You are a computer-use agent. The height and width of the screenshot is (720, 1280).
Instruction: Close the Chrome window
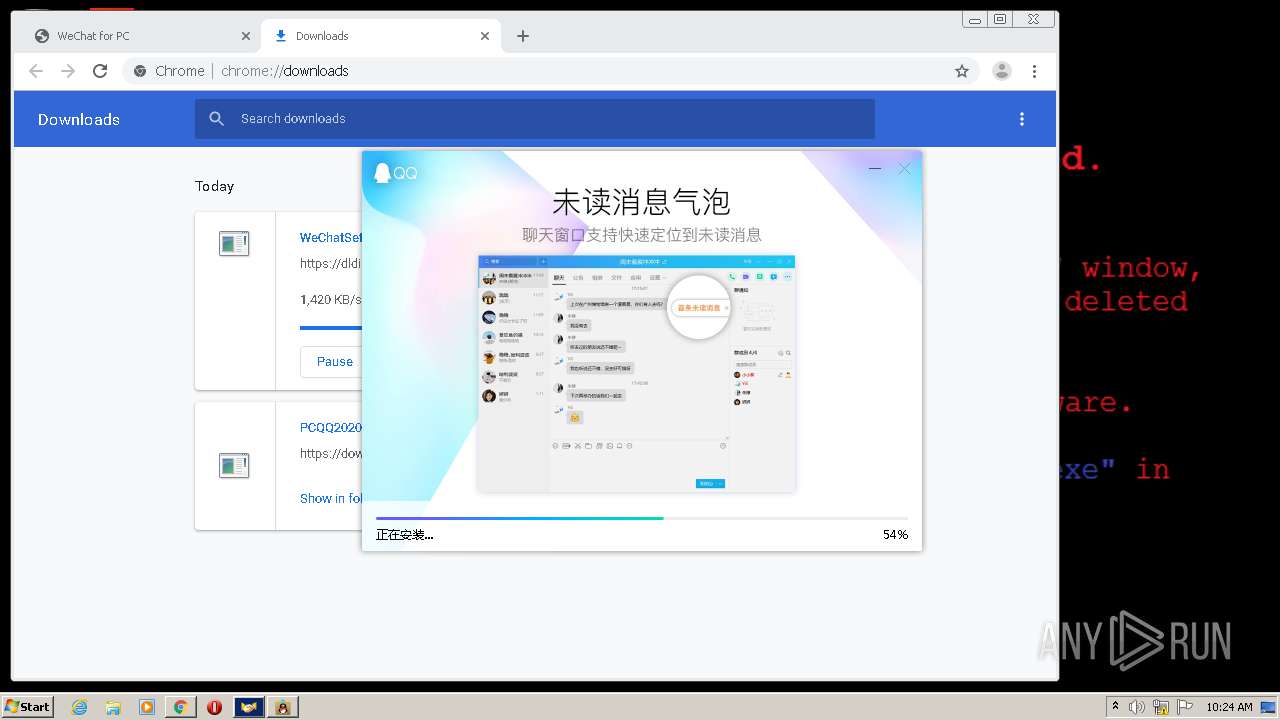[1033, 19]
